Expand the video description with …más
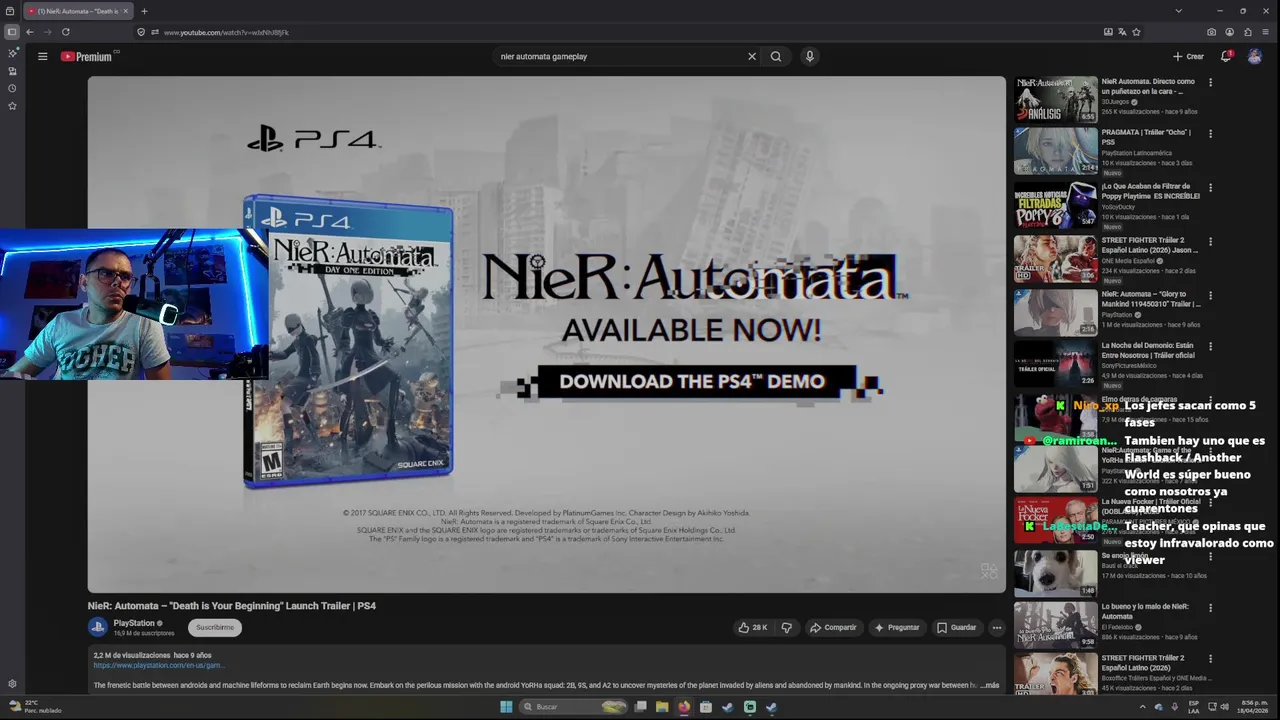The image size is (1280, 720). click(x=990, y=685)
